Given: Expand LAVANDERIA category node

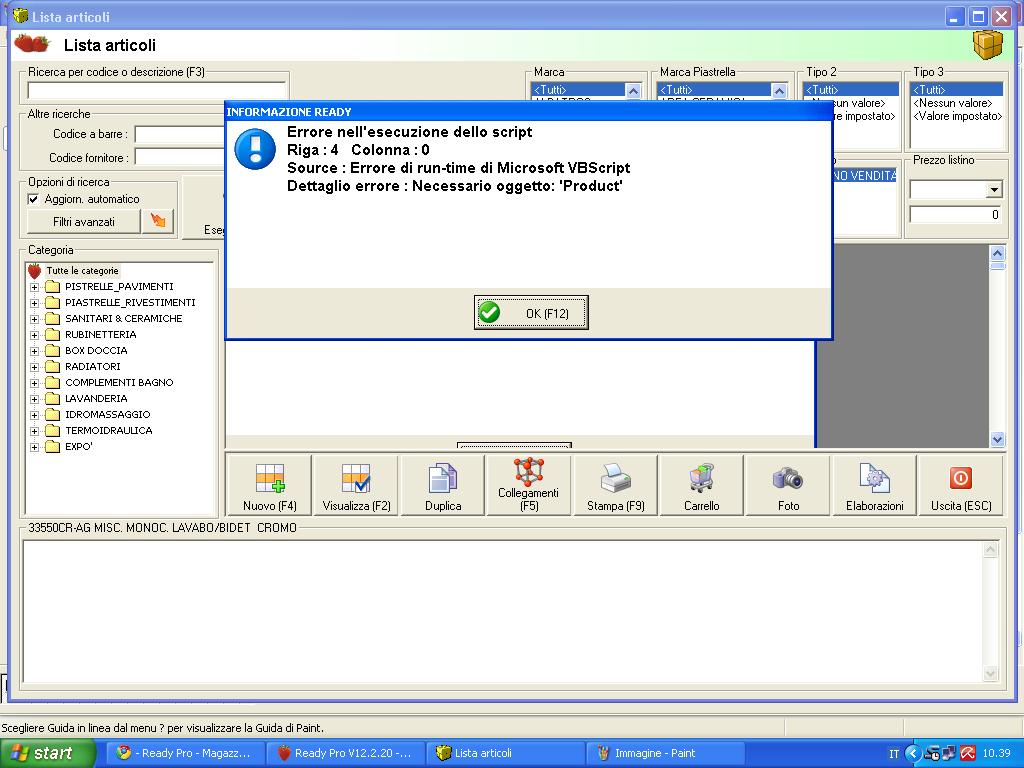Looking at the screenshot, I should tap(35, 399).
